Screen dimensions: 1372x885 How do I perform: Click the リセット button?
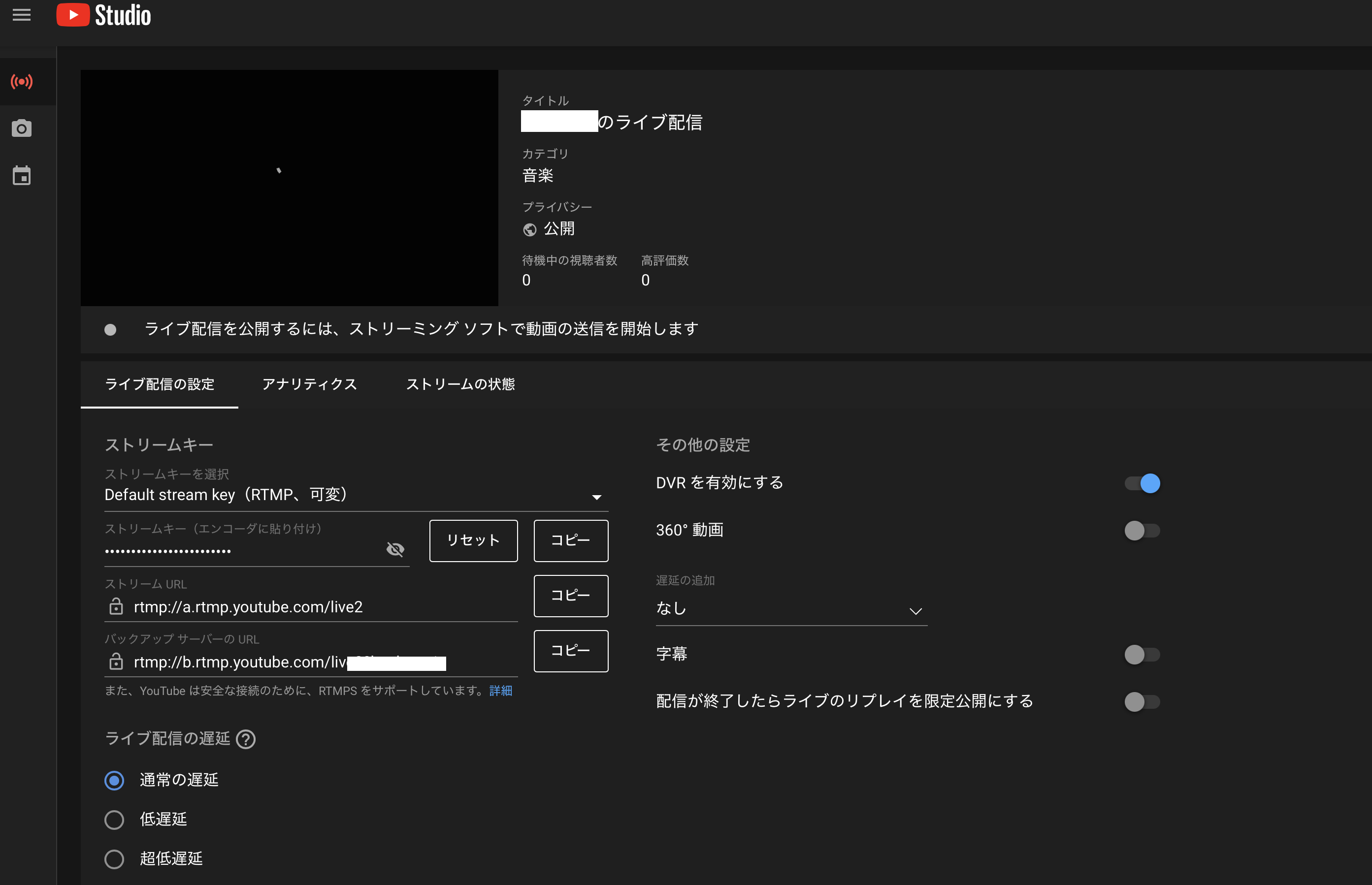(x=474, y=541)
